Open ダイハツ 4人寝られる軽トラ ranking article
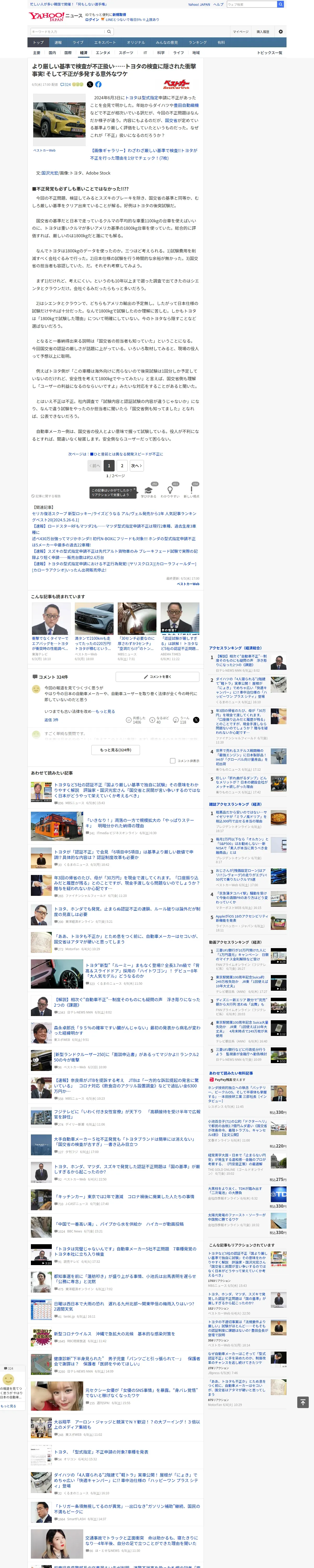314x1568 pixels. coord(242,688)
